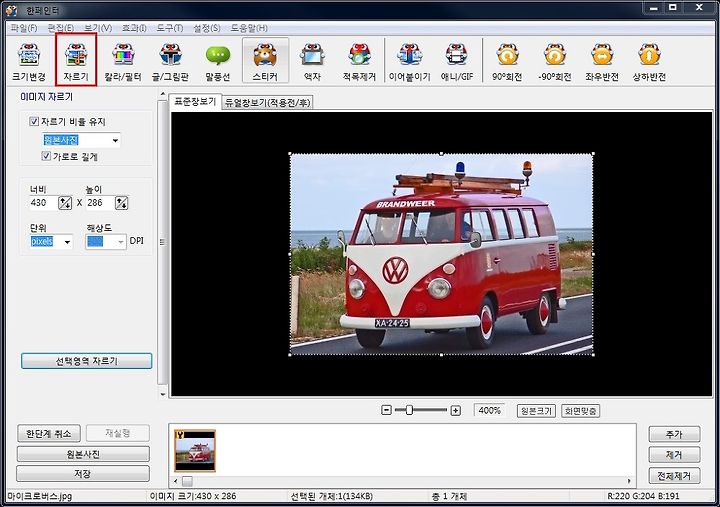Screen dimensions: 720x507
Task: Switch to 듀얼창보기(적용전/후) tab
Action: coord(267,102)
